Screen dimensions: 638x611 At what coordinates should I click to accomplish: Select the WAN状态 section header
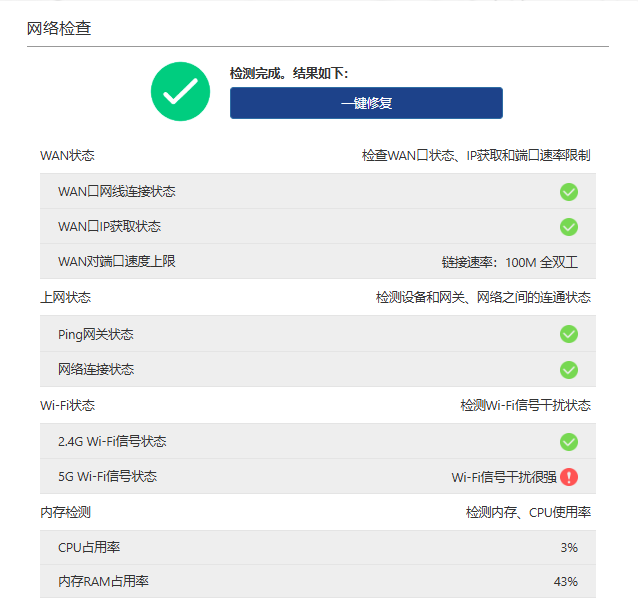click(67, 155)
